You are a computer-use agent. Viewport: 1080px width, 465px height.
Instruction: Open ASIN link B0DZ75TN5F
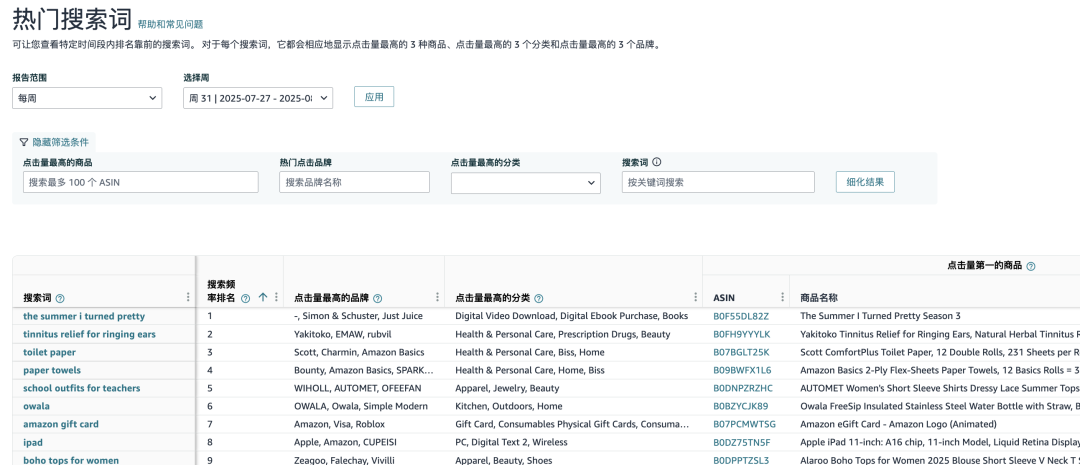point(742,442)
